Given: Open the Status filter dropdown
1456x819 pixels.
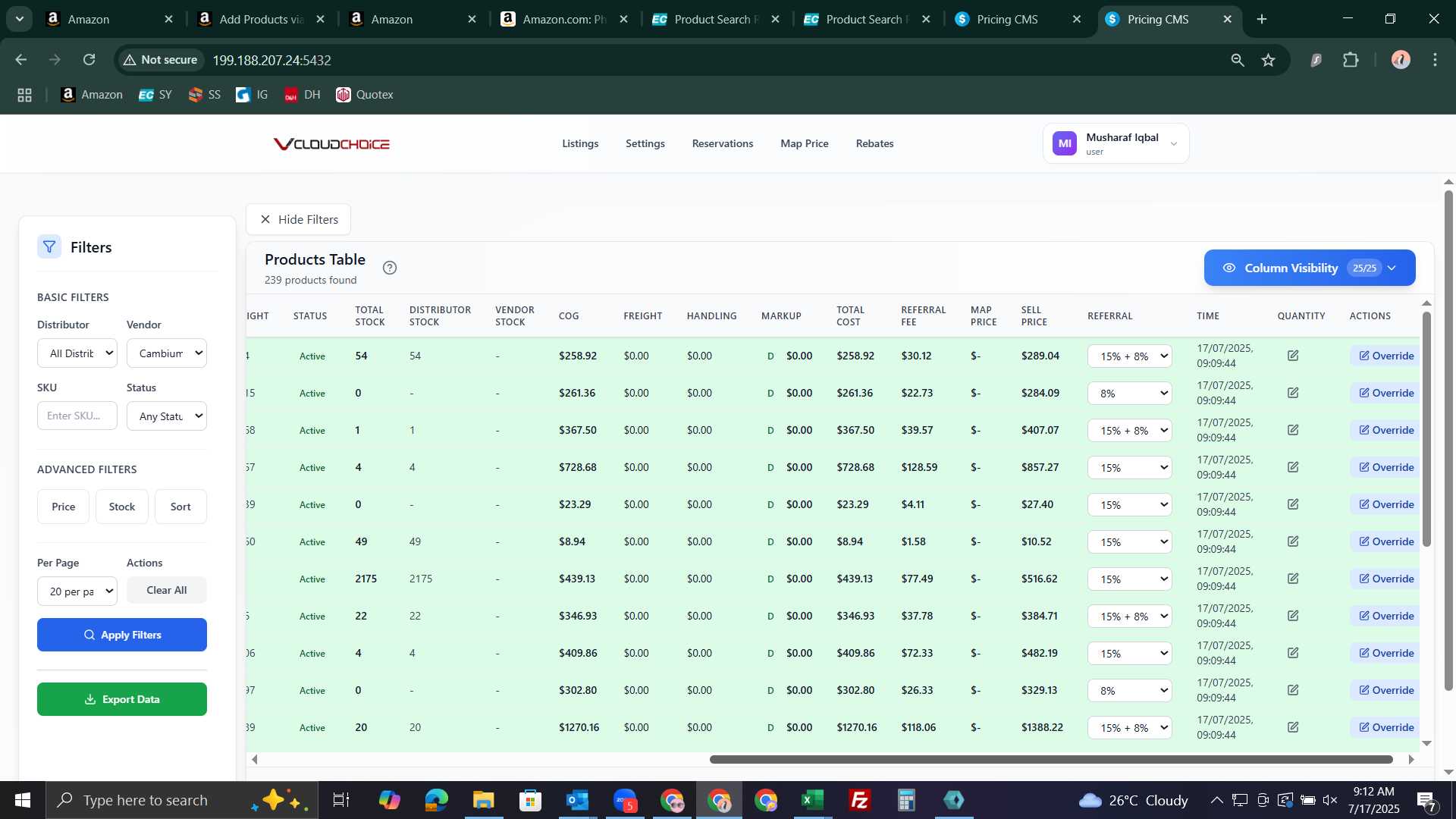Looking at the screenshot, I should (x=167, y=416).
